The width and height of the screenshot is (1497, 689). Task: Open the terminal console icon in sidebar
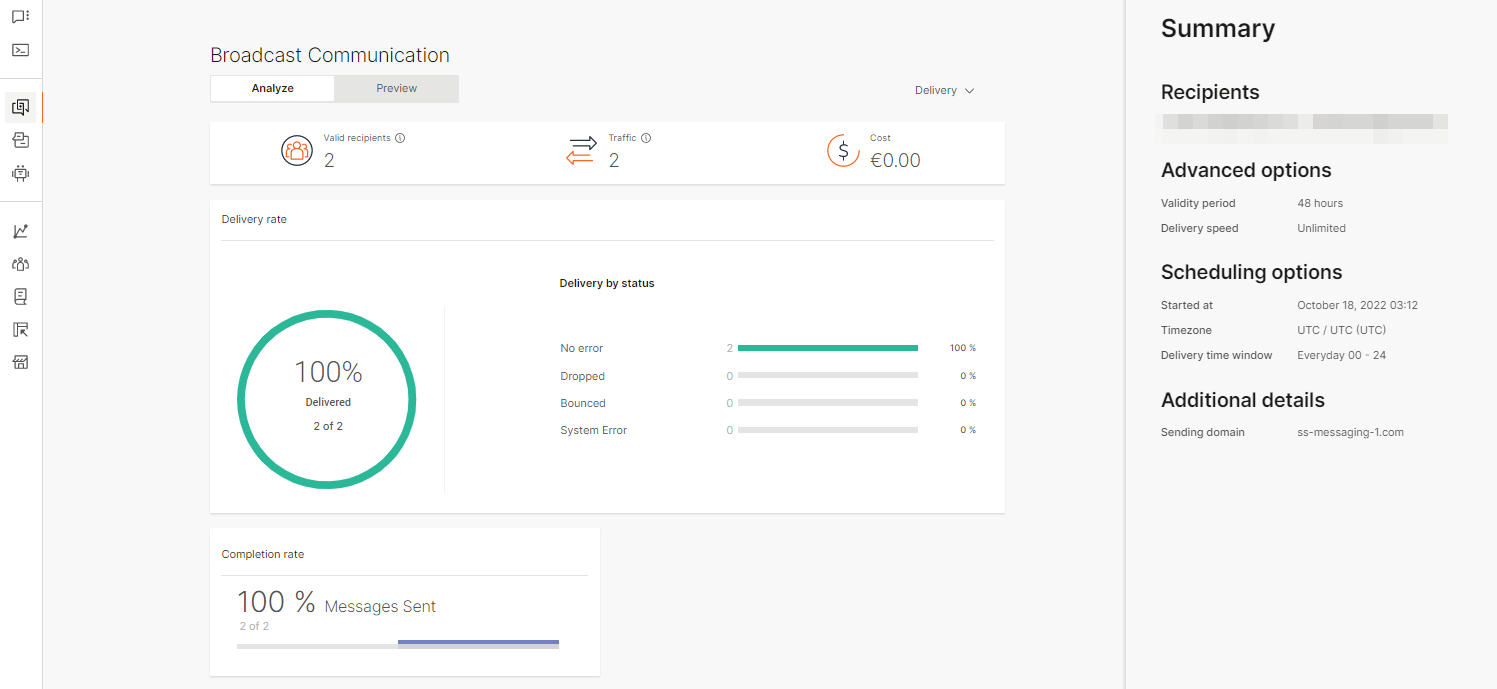coord(20,50)
